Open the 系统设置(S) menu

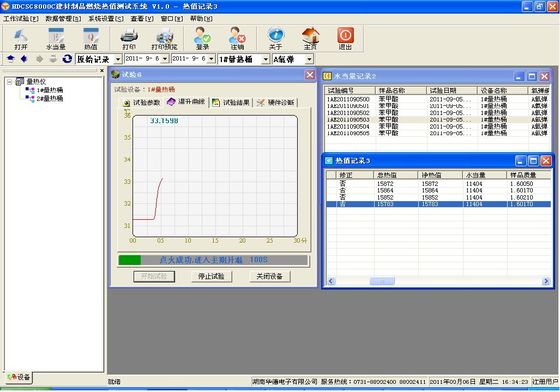(106, 19)
